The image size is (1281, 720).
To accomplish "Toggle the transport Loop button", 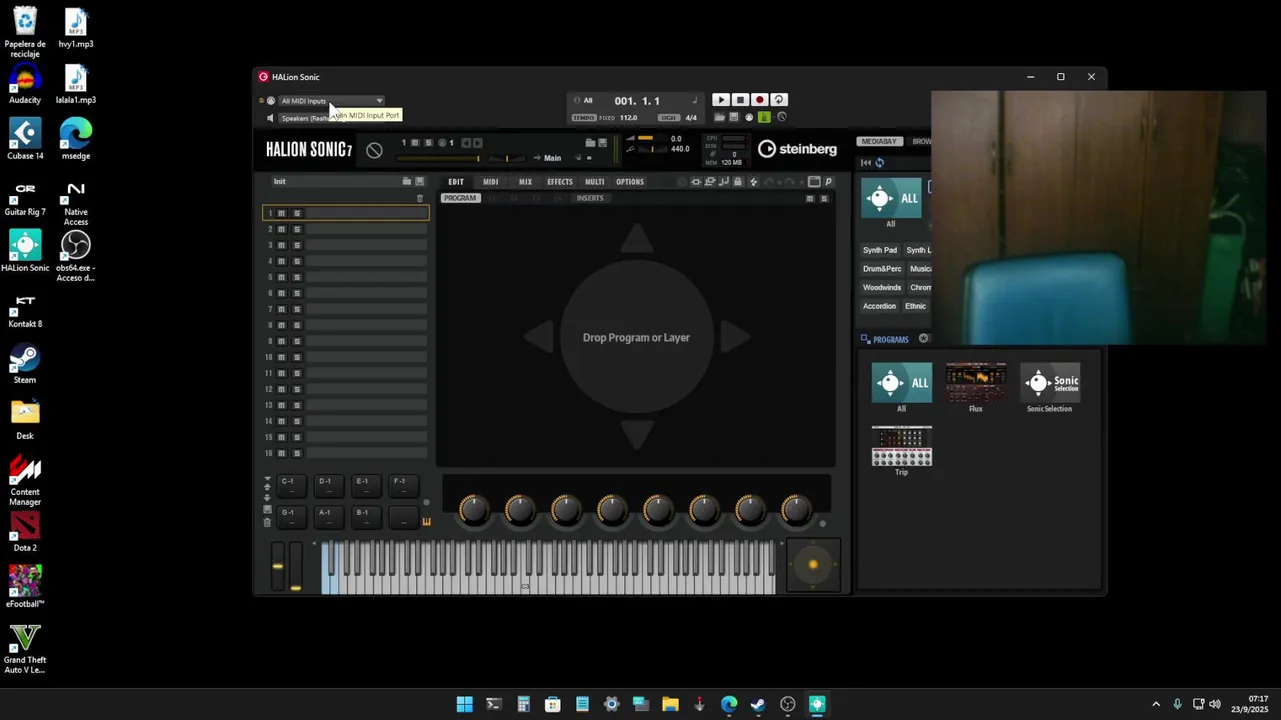I will pyautogui.click(x=779, y=100).
